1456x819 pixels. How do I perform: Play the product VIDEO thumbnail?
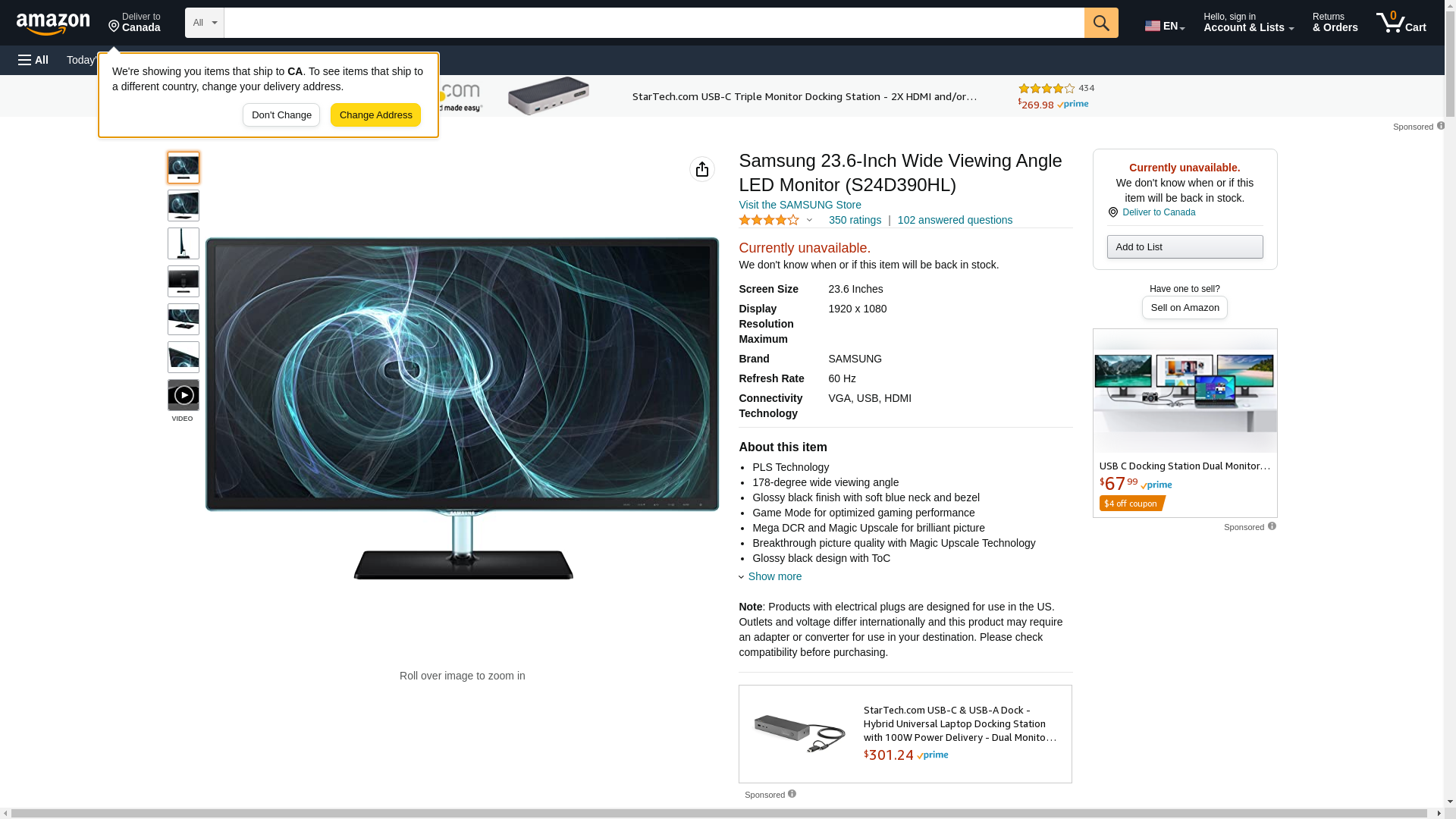click(184, 395)
